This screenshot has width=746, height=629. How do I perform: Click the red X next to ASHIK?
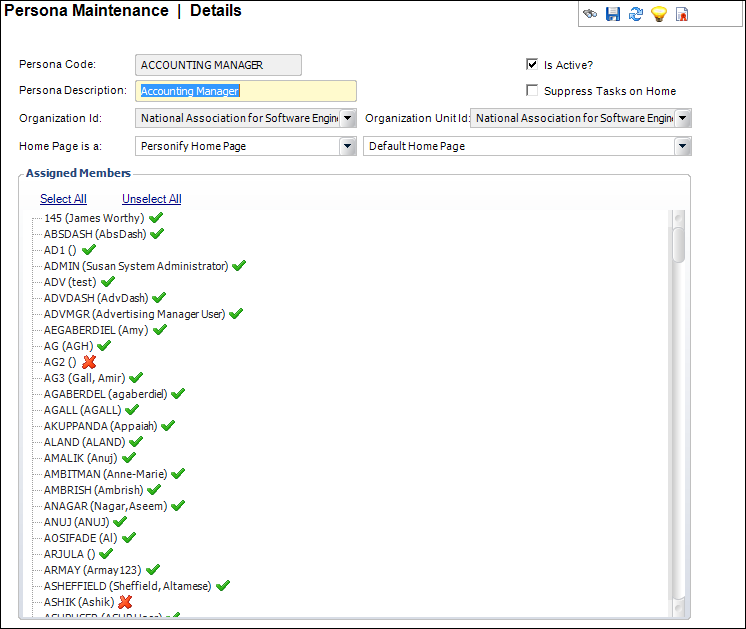click(125, 602)
